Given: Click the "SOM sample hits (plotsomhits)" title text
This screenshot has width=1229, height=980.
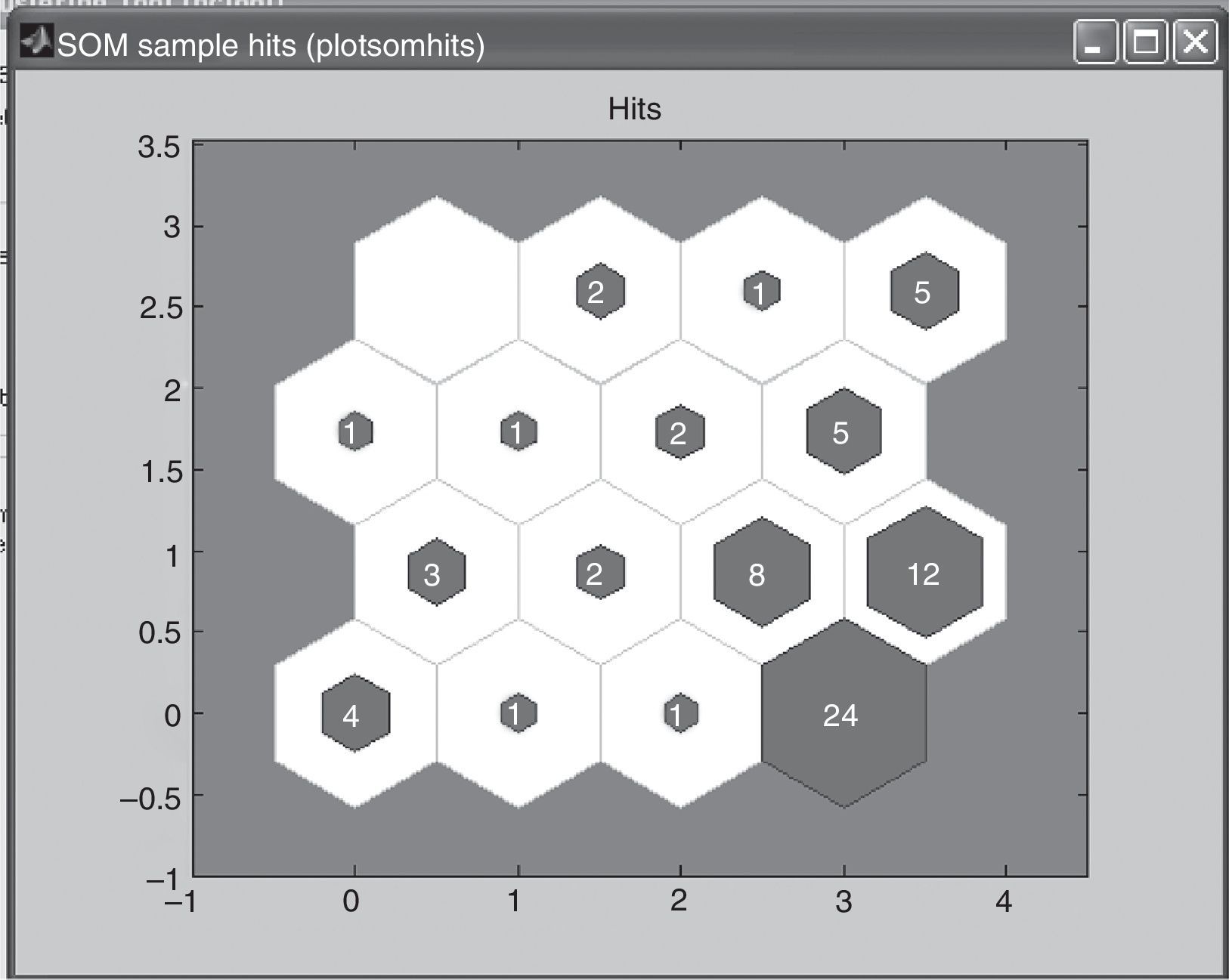Looking at the screenshot, I should point(271,45).
